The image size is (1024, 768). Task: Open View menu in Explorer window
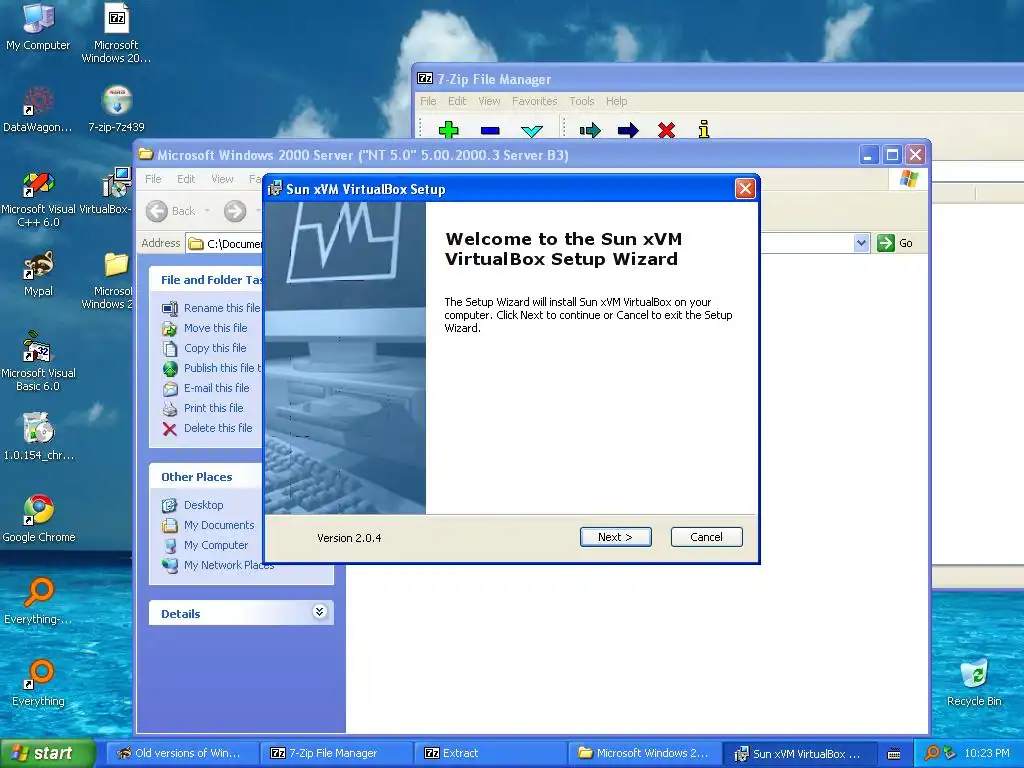[x=222, y=179]
